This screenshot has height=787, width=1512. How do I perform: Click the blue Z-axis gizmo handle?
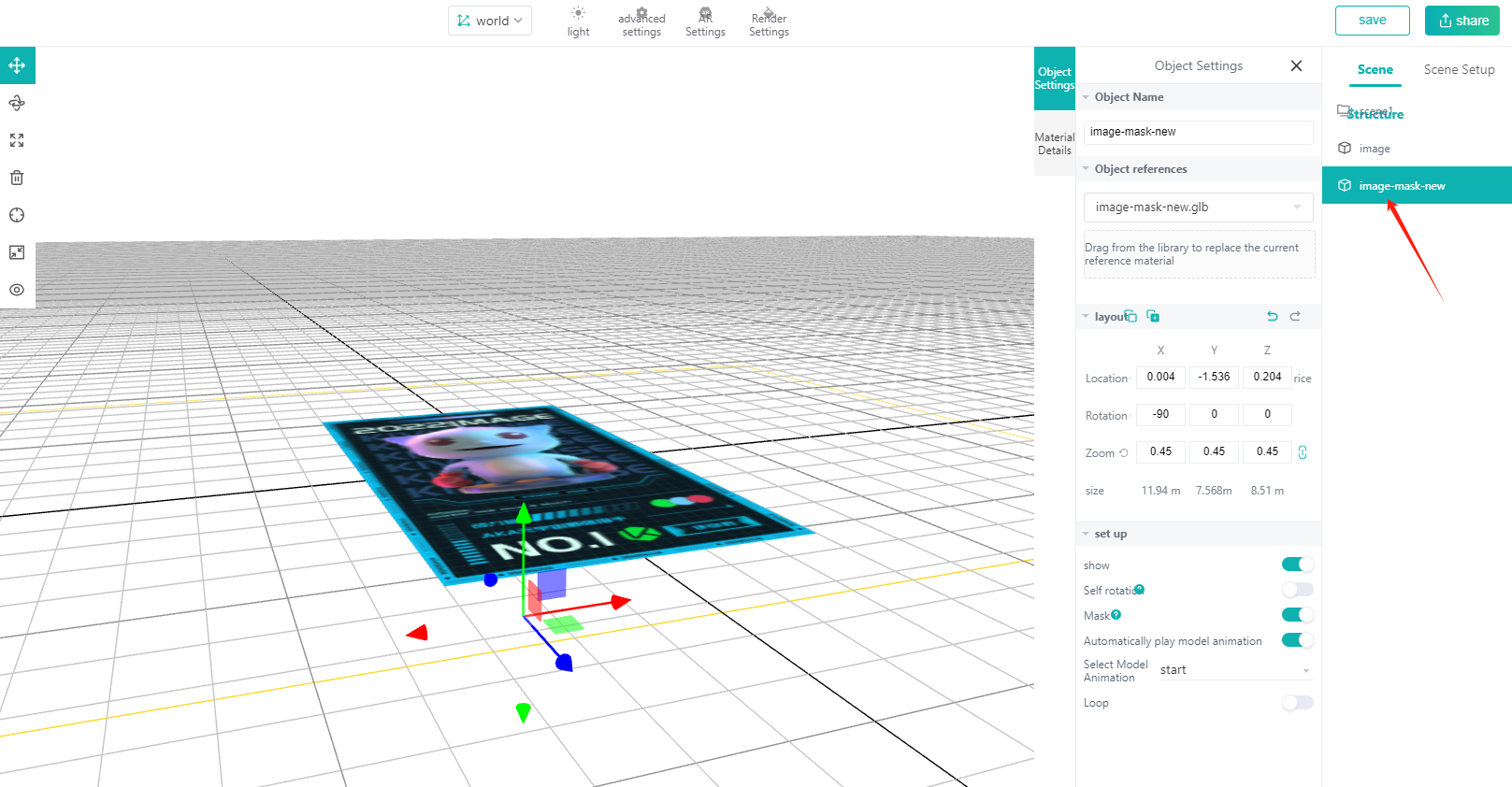(x=564, y=663)
